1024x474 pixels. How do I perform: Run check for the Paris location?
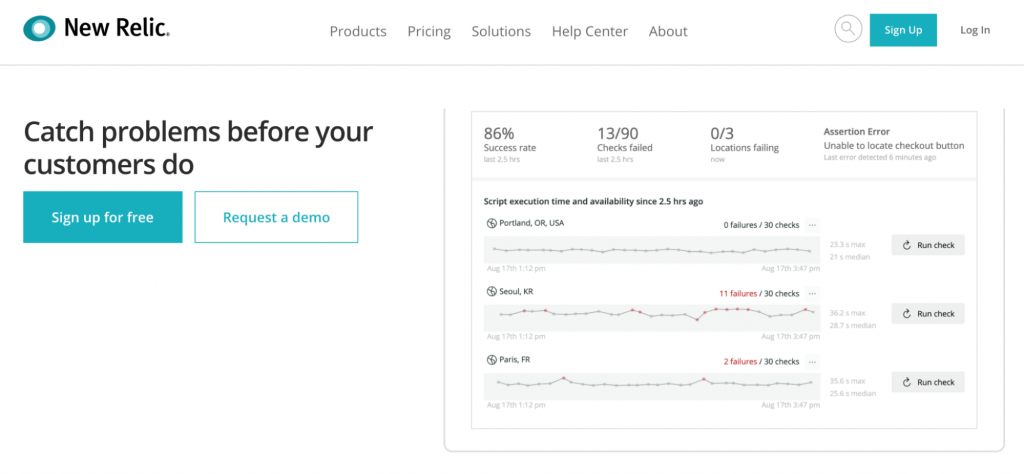pos(928,382)
